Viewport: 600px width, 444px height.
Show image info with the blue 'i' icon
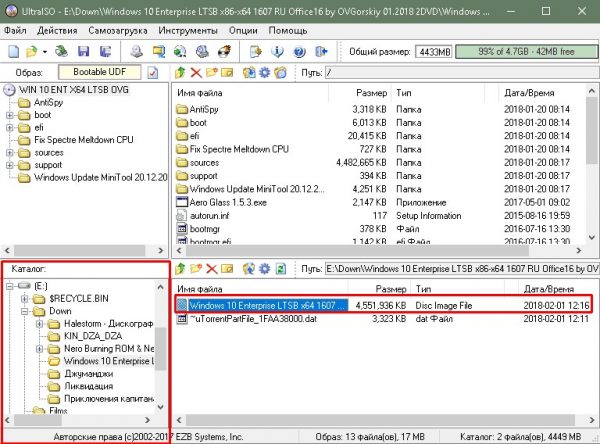click(x=277, y=51)
